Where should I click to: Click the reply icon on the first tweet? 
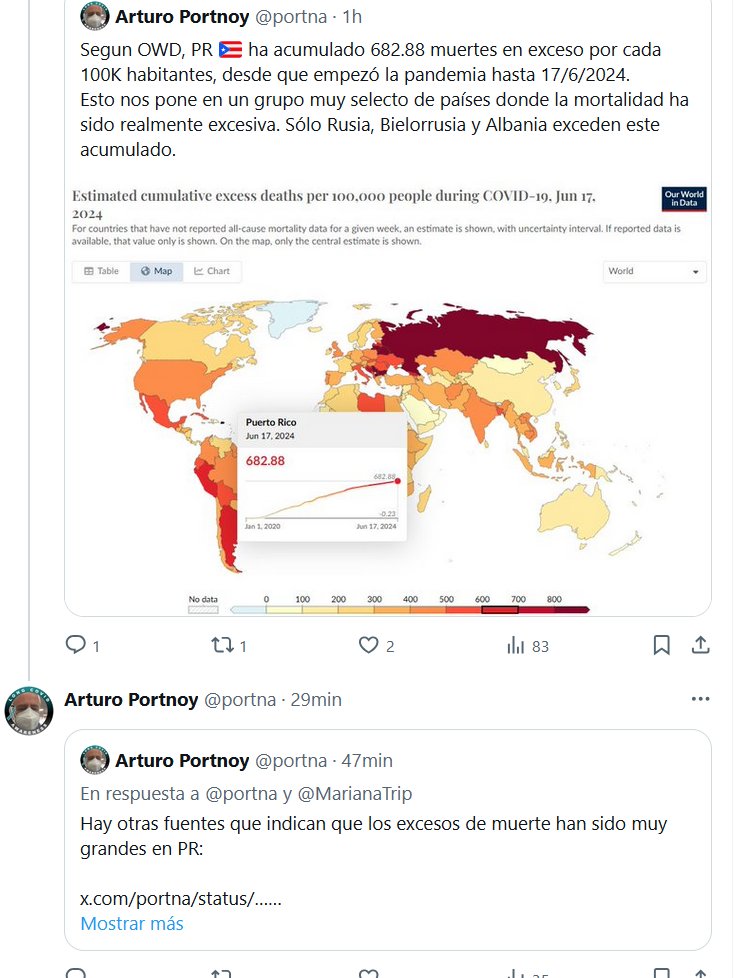(x=77, y=646)
